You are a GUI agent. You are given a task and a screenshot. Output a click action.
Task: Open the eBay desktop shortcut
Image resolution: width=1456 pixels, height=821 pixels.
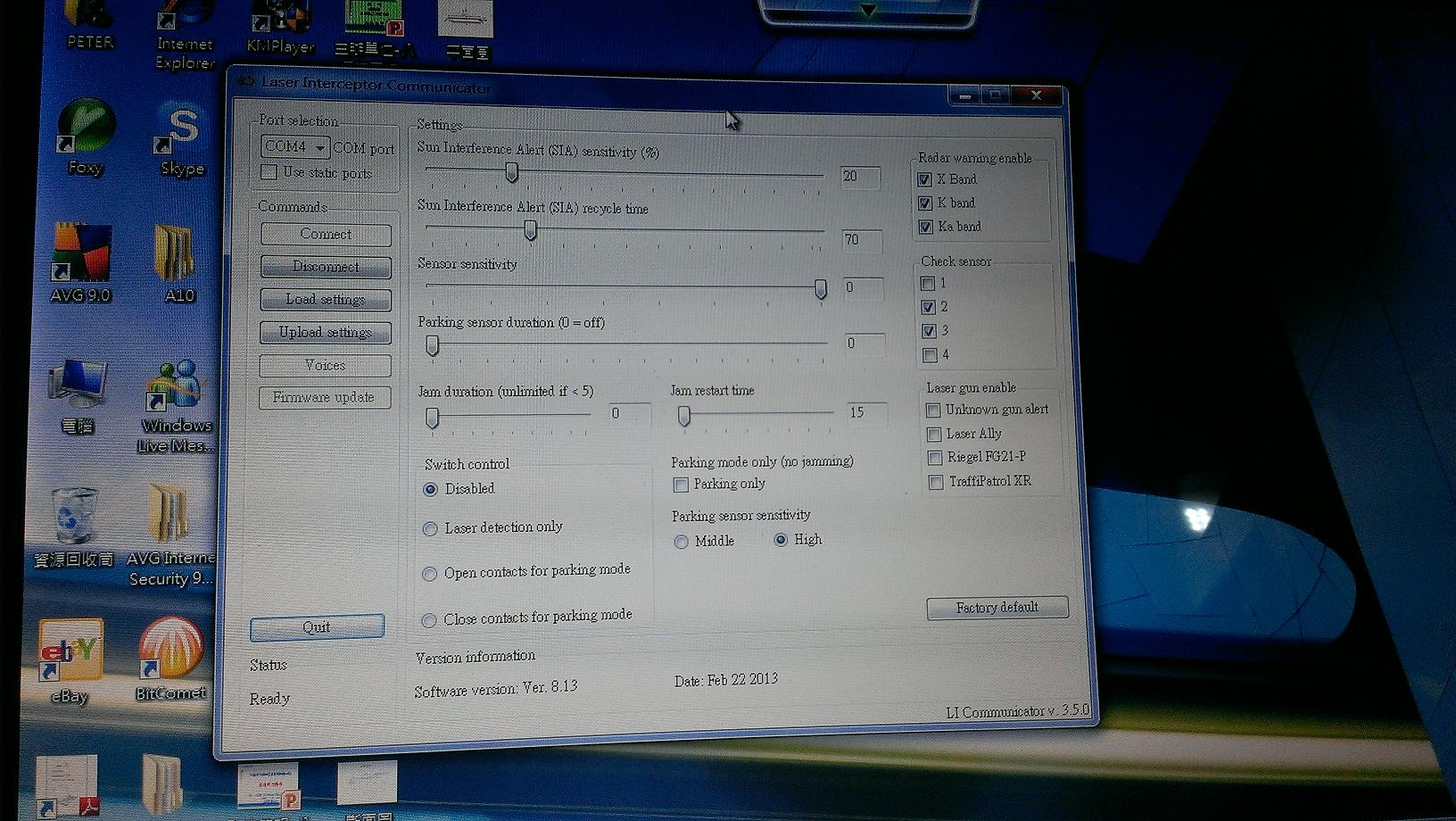click(x=70, y=652)
